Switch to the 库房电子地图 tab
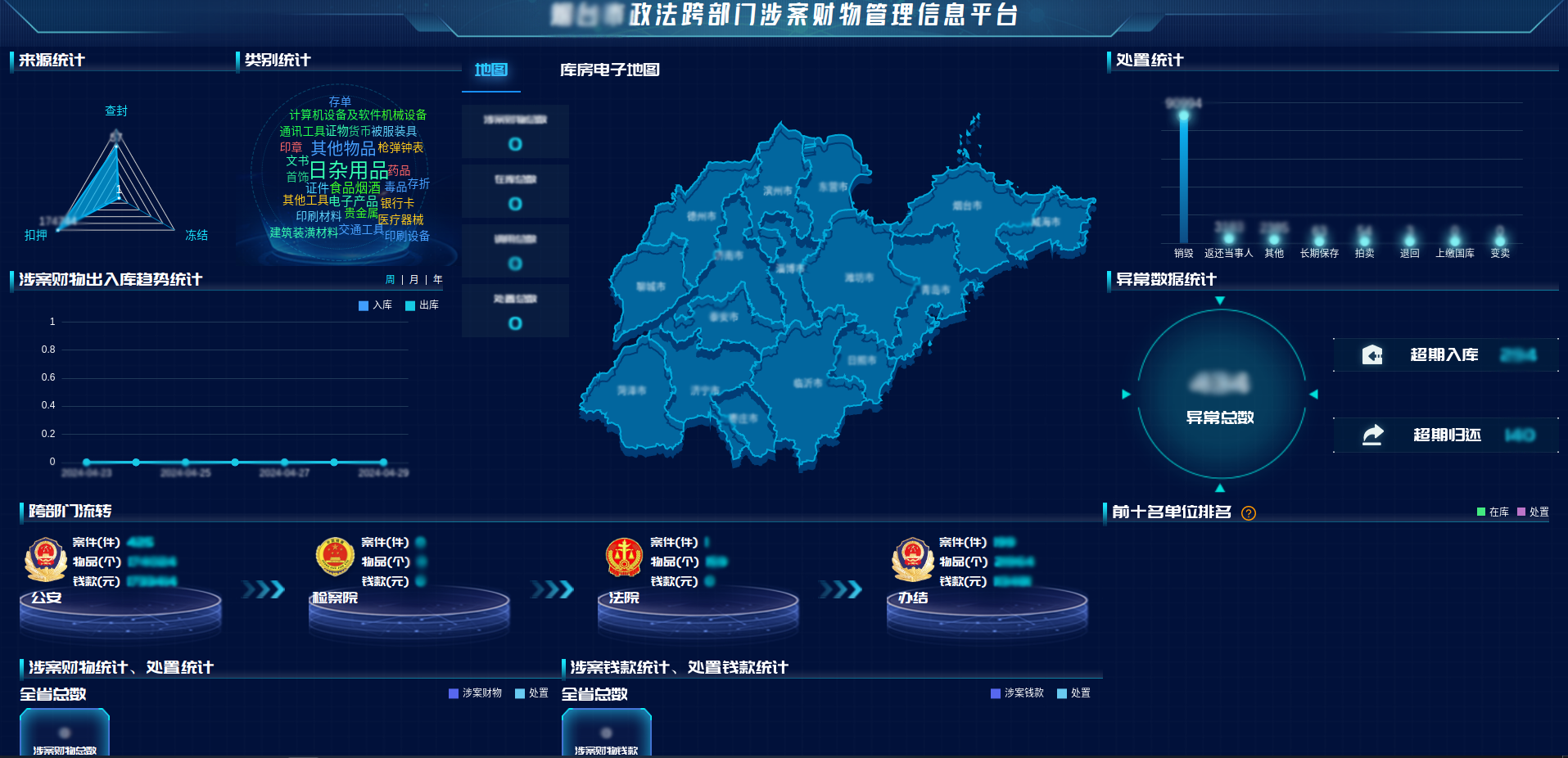1568x758 pixels. point(609,70)
